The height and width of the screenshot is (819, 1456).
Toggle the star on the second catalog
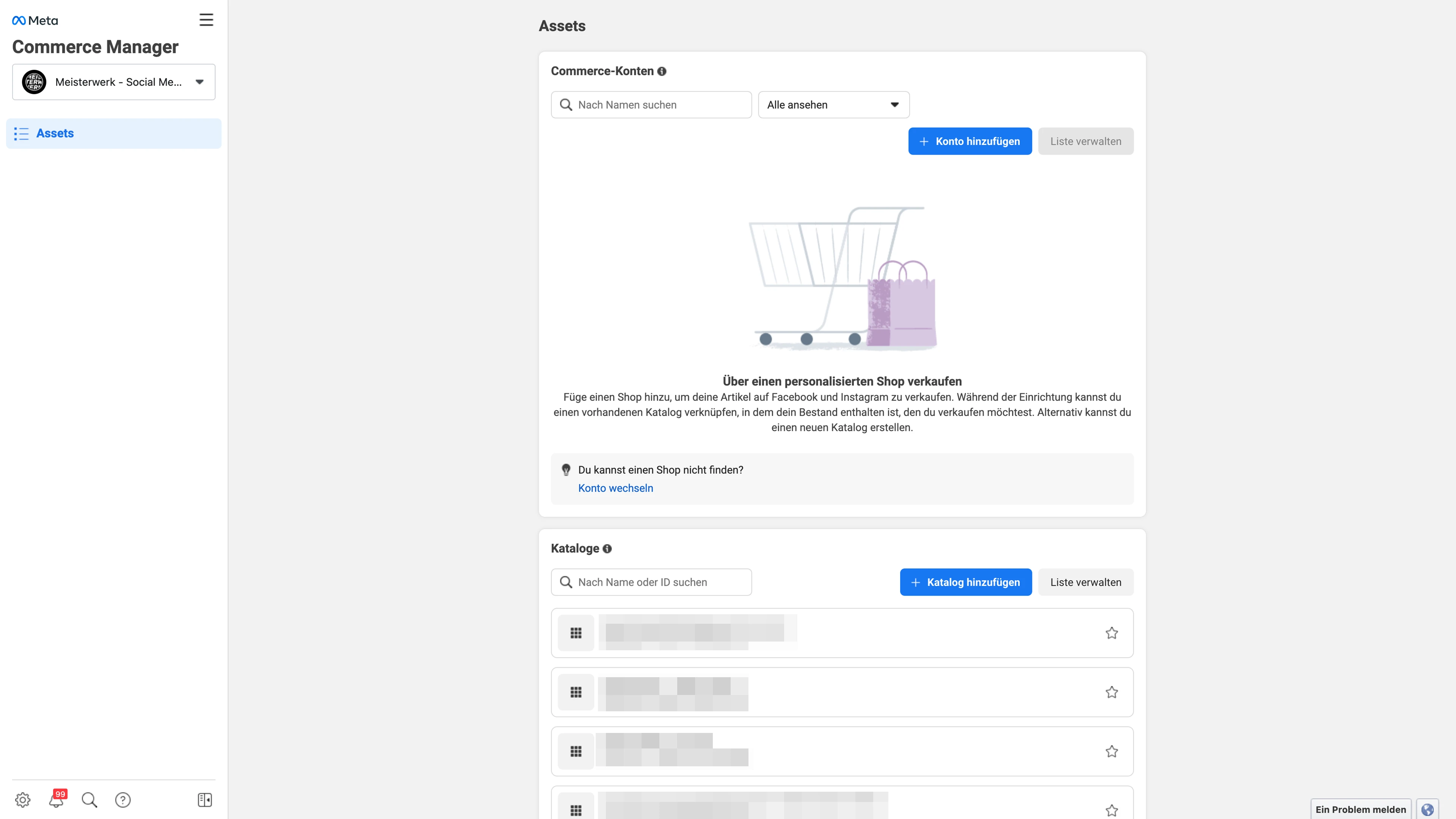pos(1112,692)
